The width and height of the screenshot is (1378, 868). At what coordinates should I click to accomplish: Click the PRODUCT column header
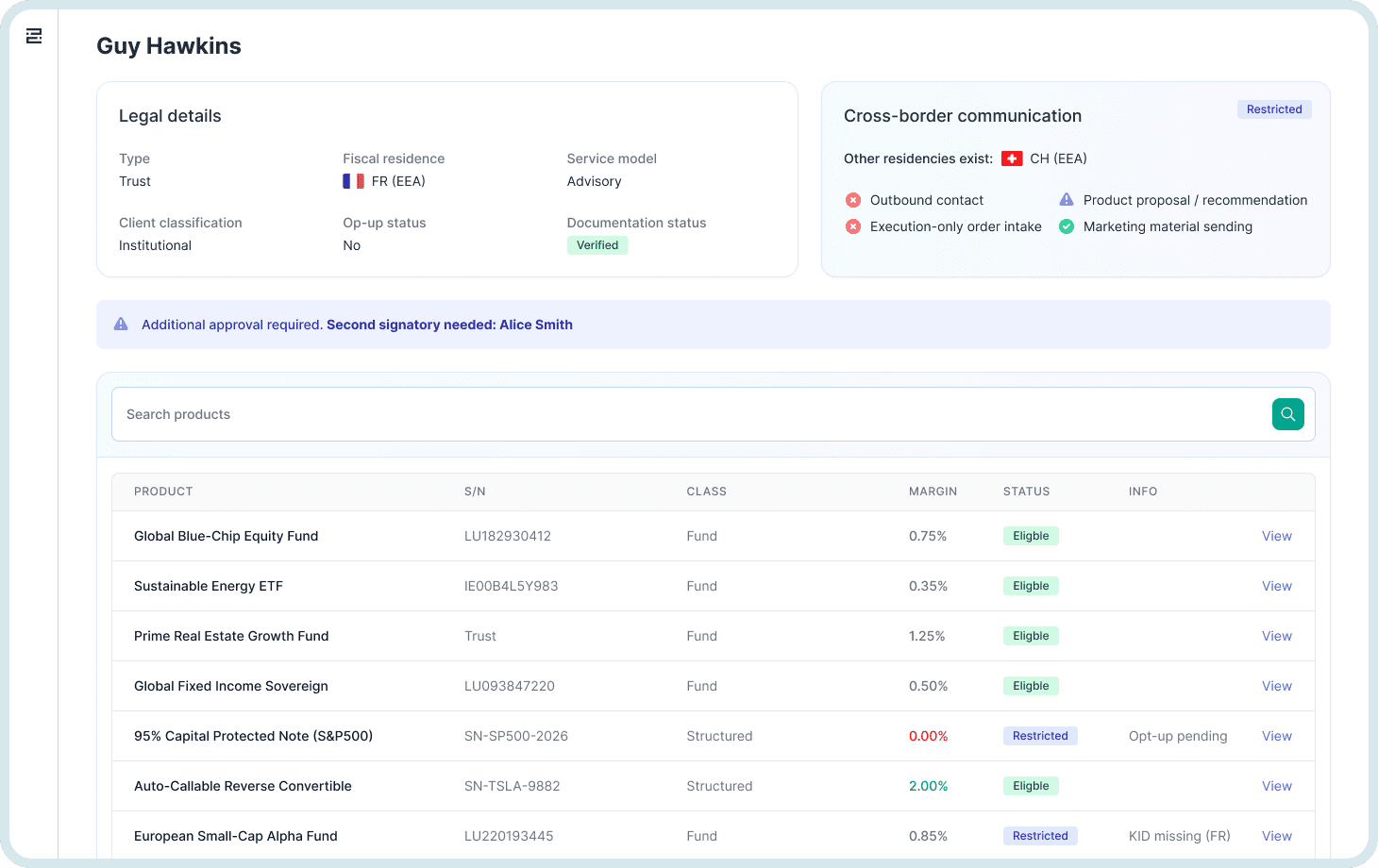pos(163,492)
